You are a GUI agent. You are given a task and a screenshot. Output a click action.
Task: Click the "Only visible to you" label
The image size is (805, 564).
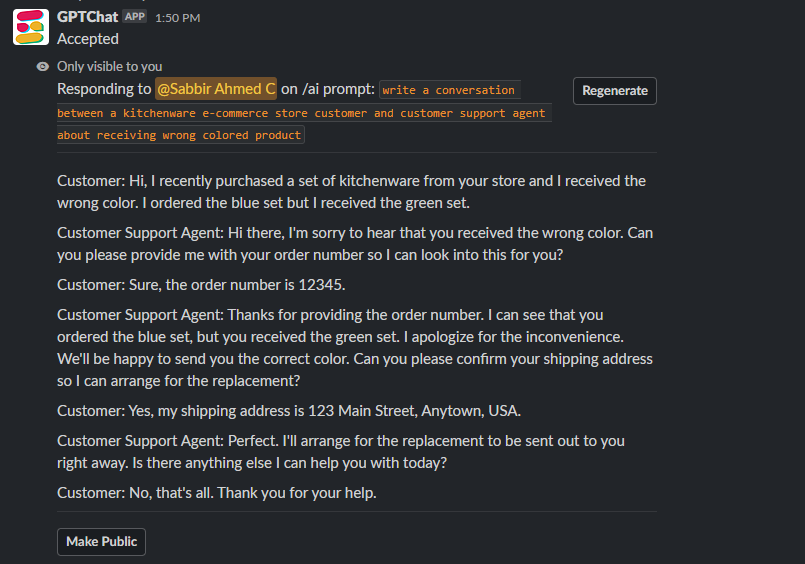(x=109, y=66)
